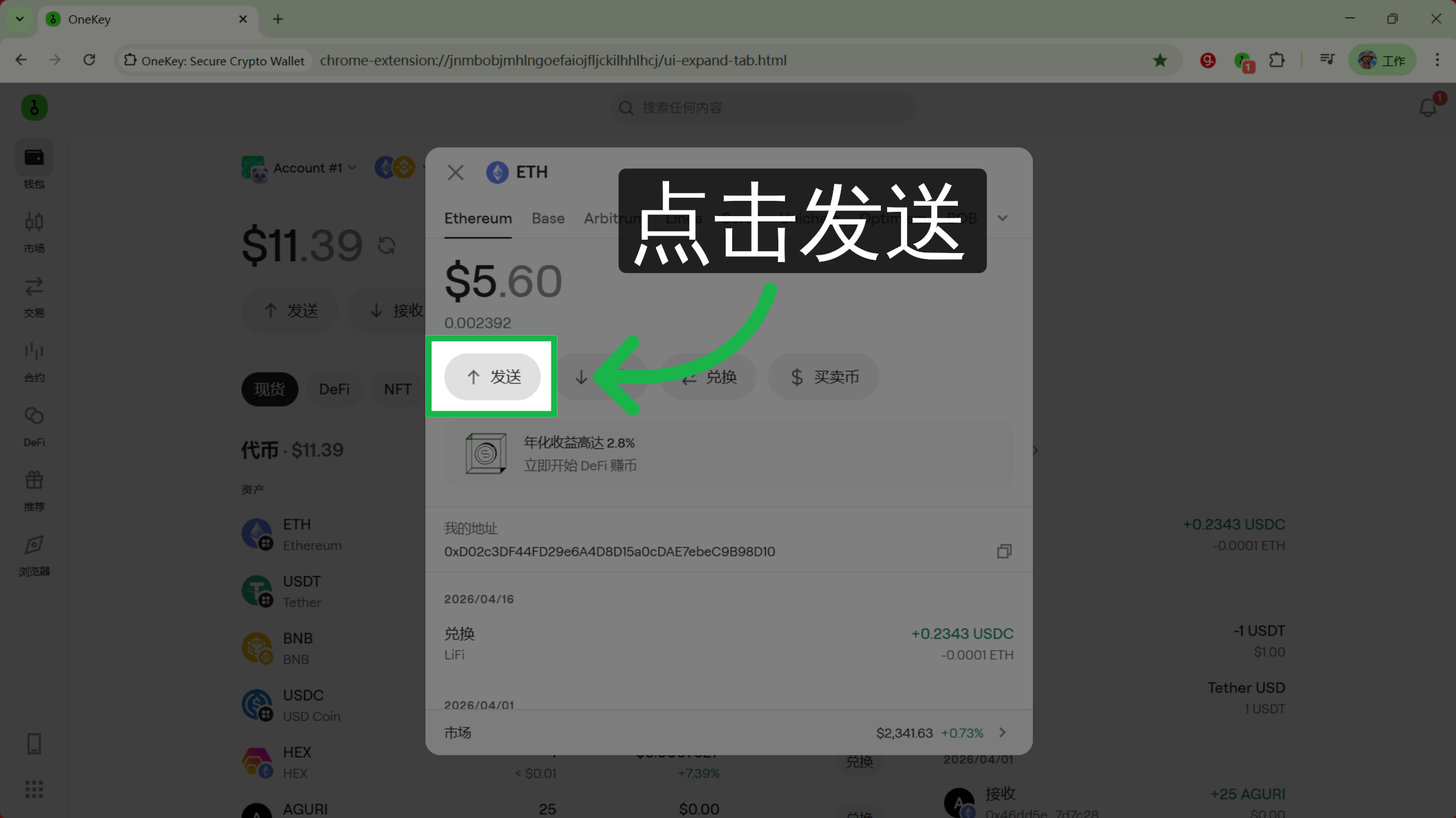Bookmark star in the address bar
Viewport: 1456px width, 818px height.
point(1160,60)
